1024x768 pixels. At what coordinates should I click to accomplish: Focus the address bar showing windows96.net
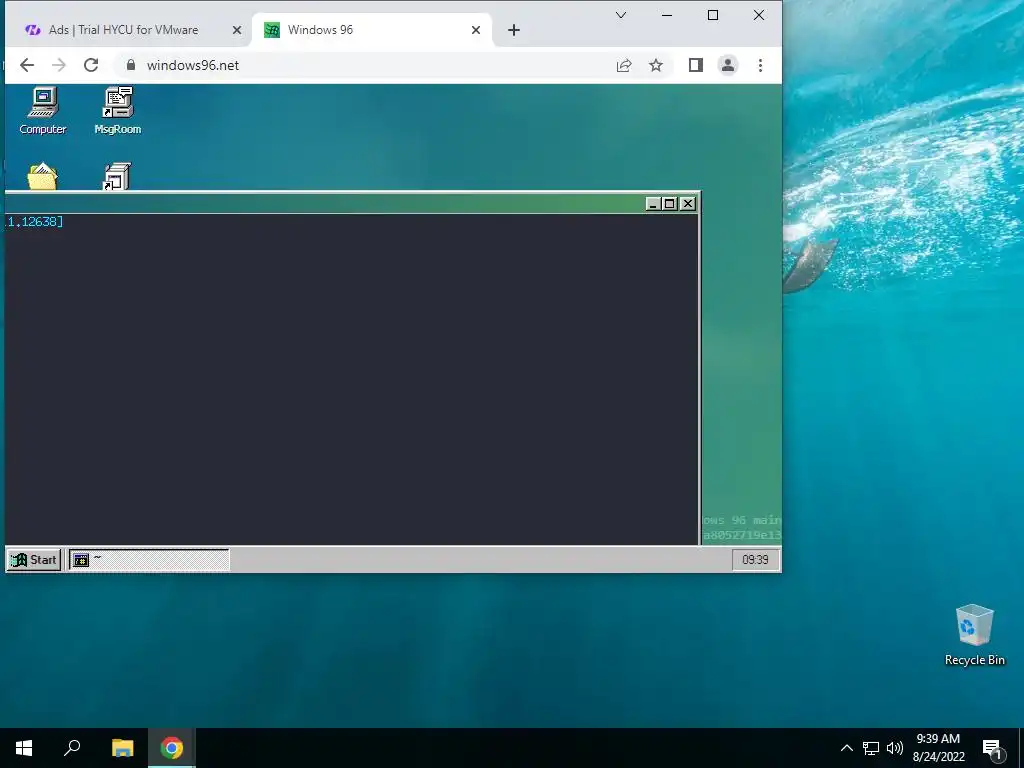coord(366,65)
